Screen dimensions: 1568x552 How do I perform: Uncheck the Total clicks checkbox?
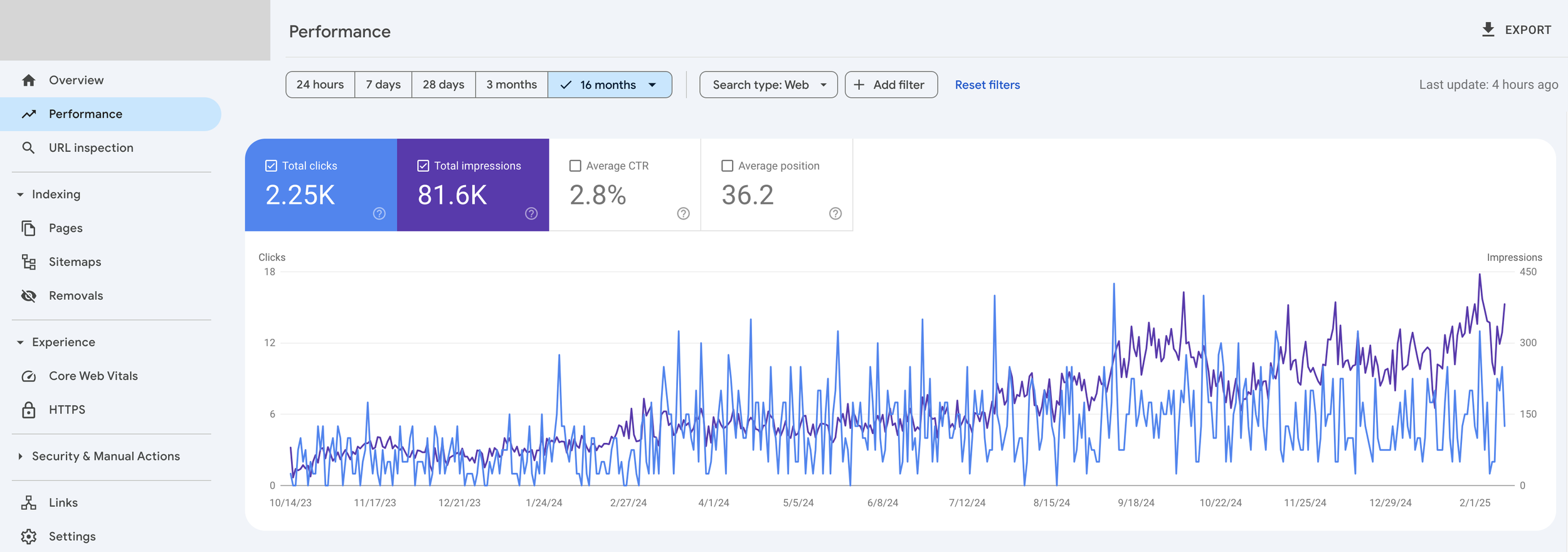click(271, 166)
